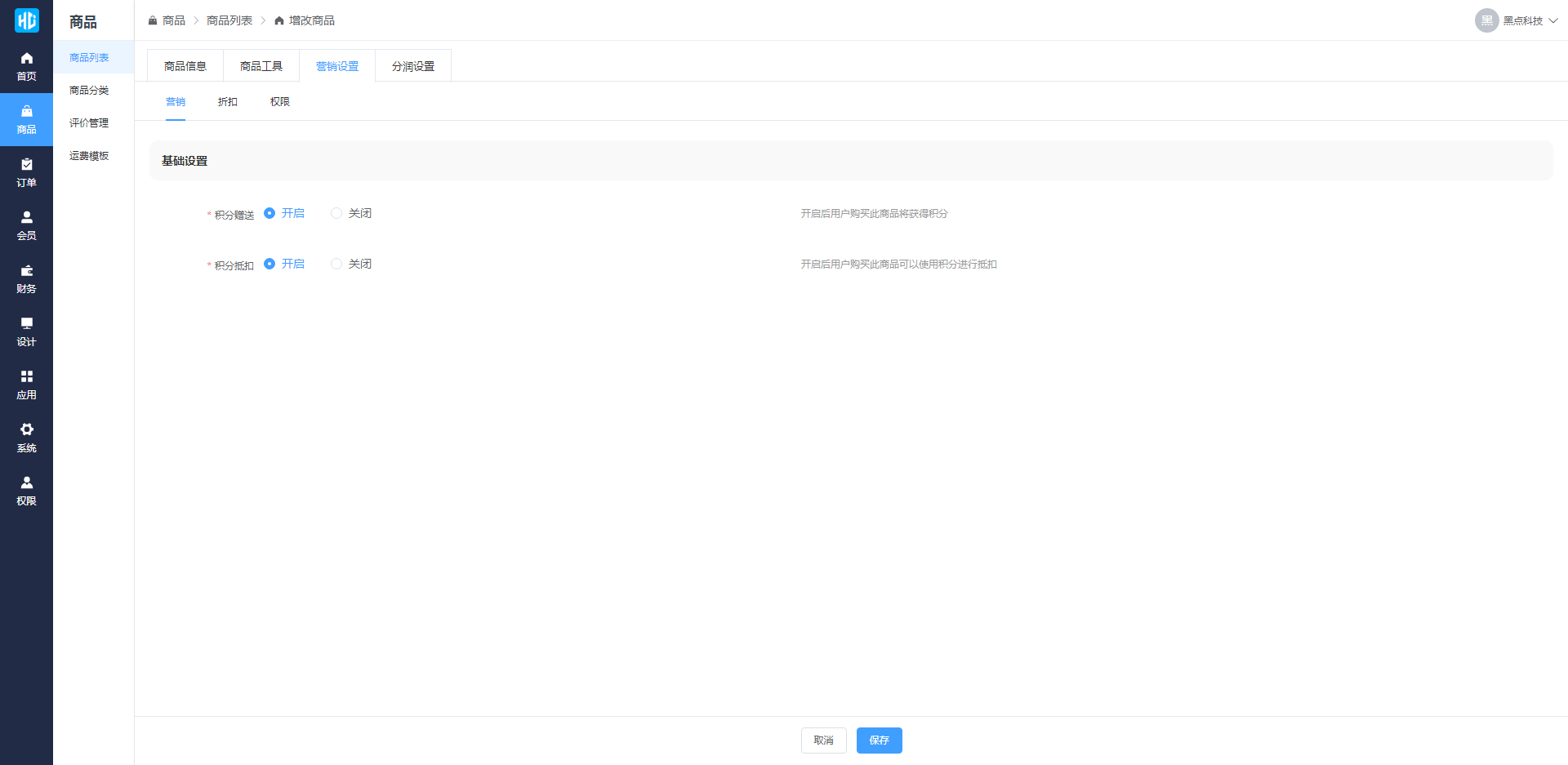
Task: Click the home icon in left sidebar
Action: [x=26, y=59]
